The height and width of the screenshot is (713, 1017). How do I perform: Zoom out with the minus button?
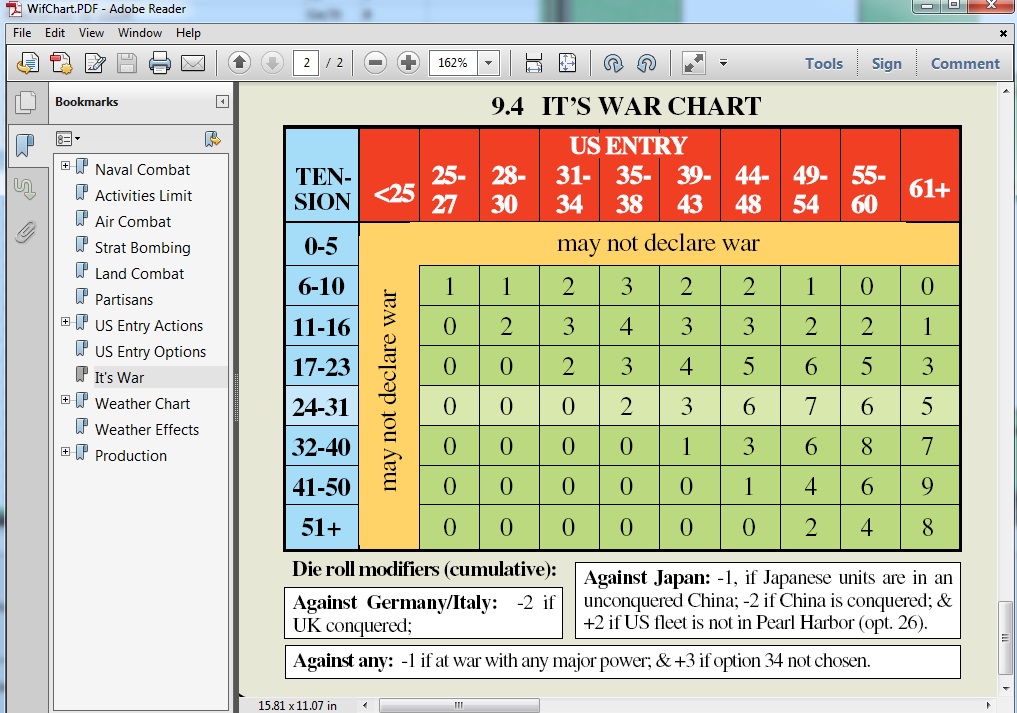[x=375, y=62]
